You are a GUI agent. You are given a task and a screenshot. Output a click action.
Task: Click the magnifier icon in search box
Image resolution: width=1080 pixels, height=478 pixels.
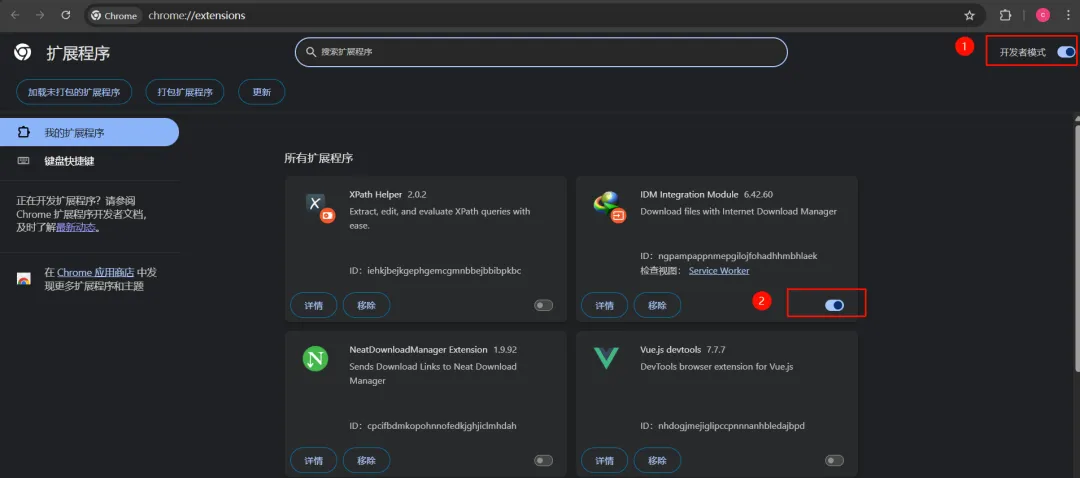[311, 52]
